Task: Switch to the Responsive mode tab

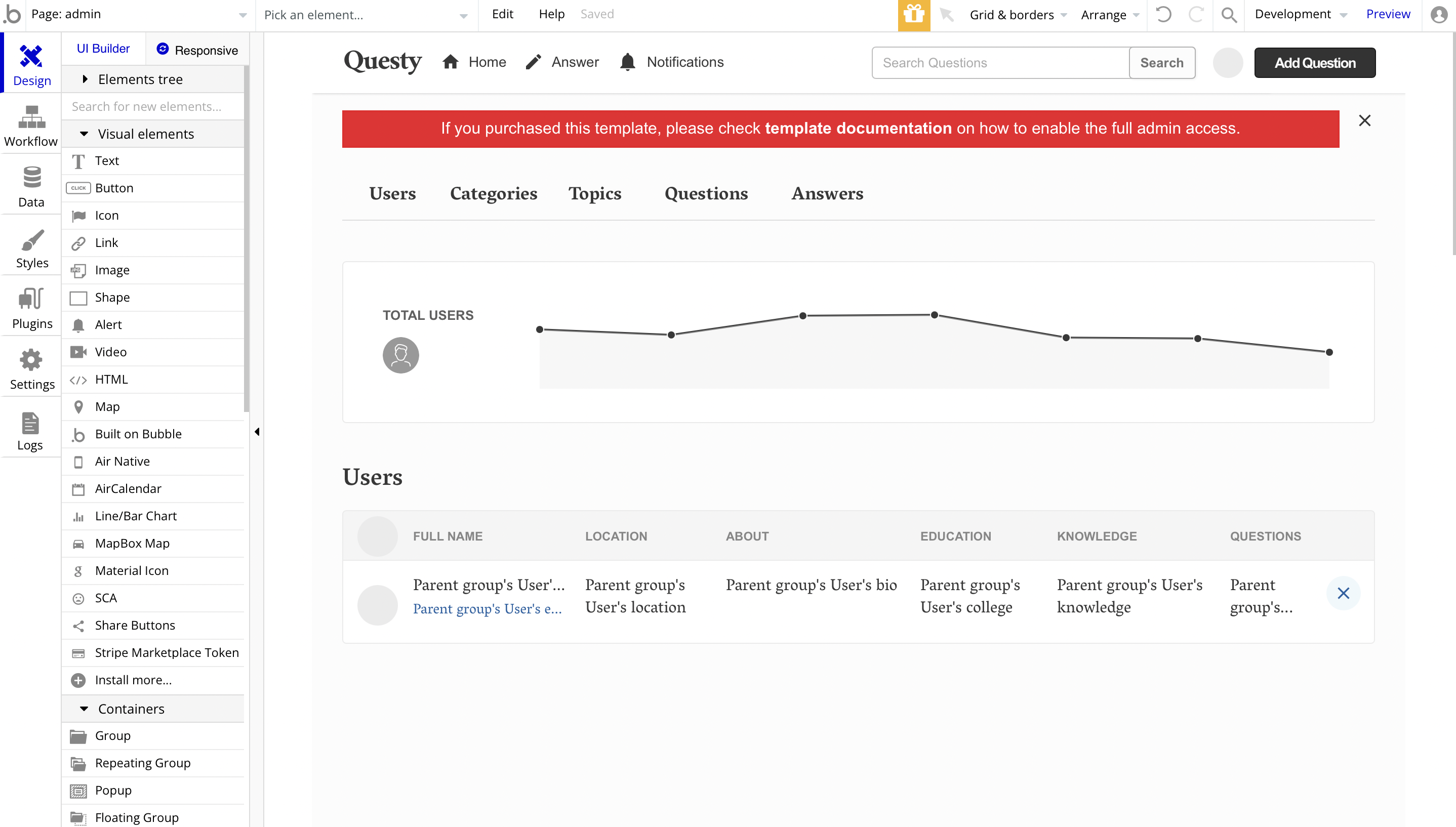Action: tap(197, 50)
